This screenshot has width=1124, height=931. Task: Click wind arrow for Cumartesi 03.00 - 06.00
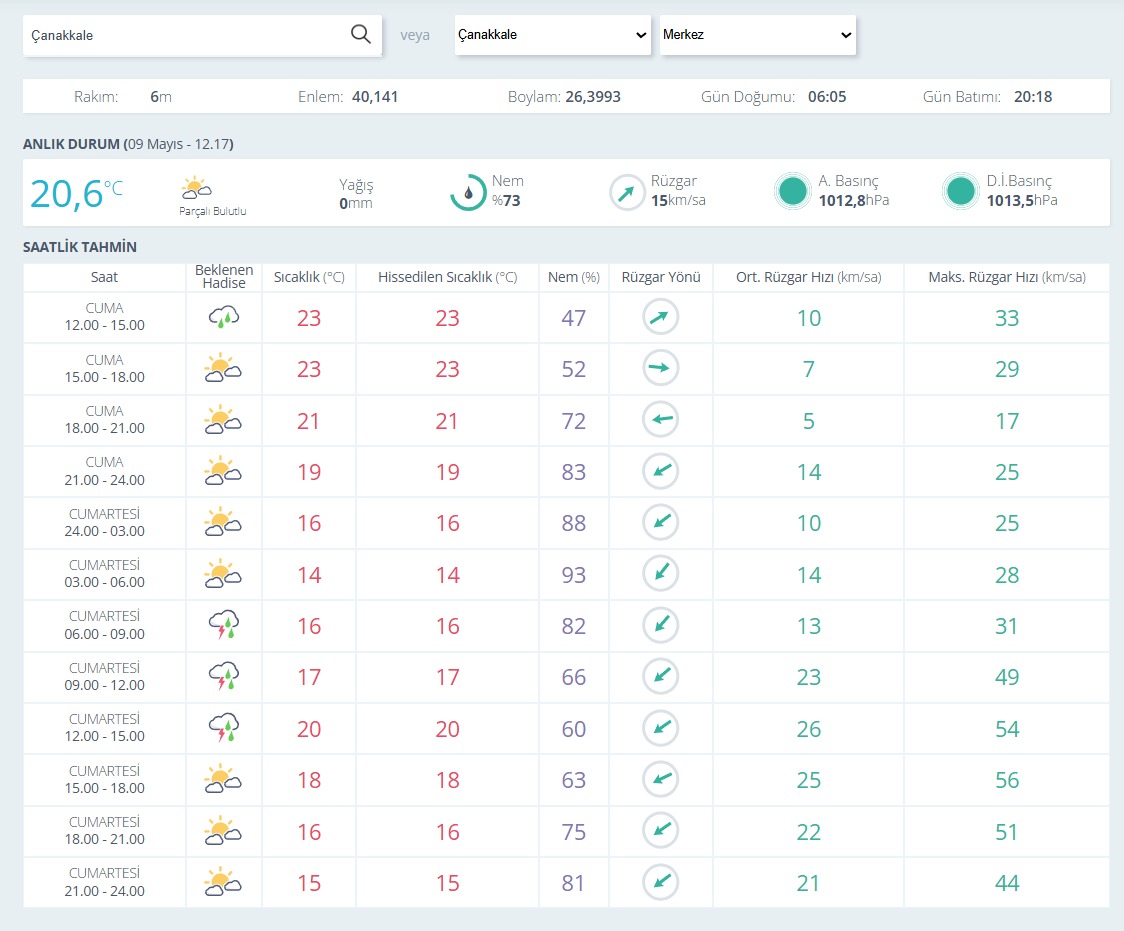click(660, 573)
